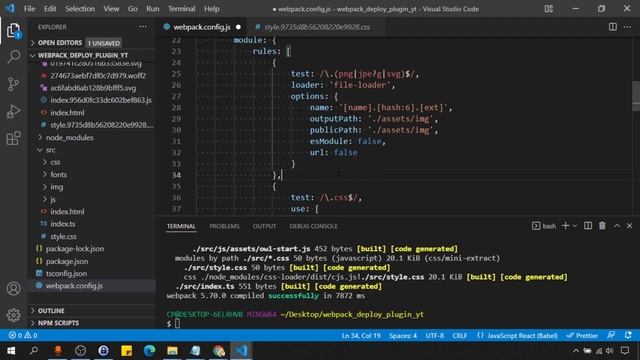
Task: Kill terminal with trash icon
Action: click(x=602, y=226)
